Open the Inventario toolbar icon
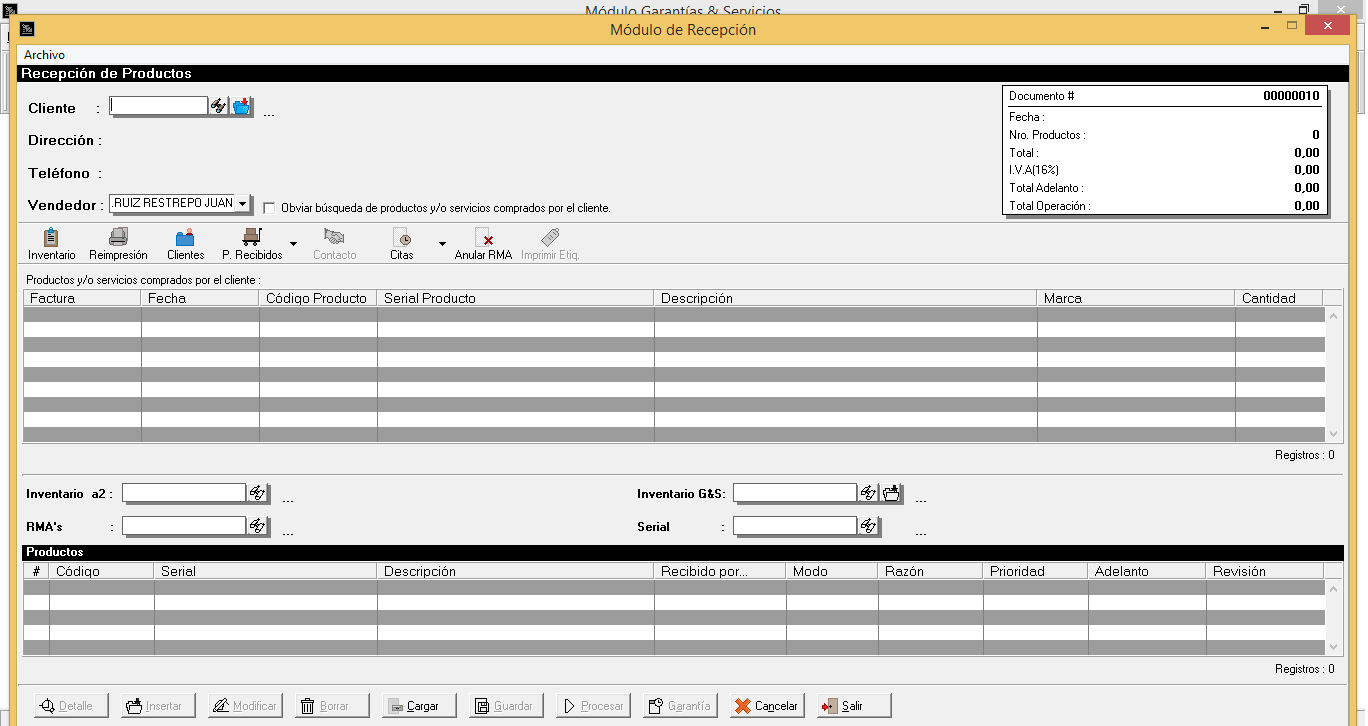 tap(51, 238)
